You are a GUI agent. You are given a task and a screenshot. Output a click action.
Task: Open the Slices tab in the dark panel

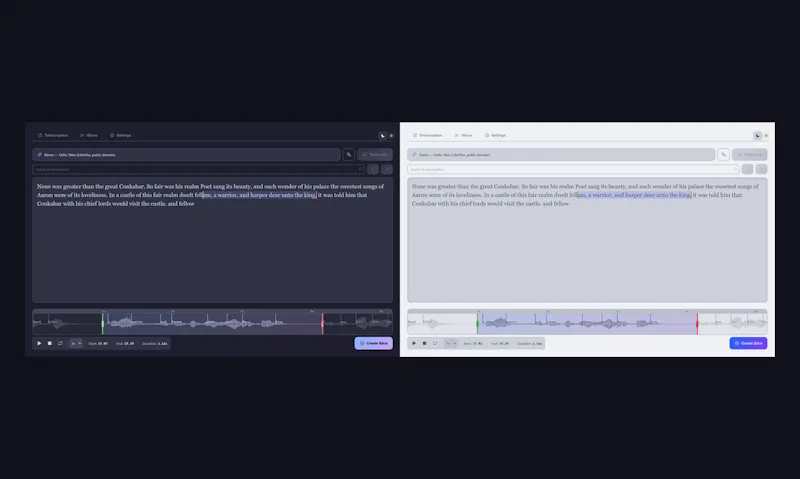pyautogui.click(x=89, y=135)
